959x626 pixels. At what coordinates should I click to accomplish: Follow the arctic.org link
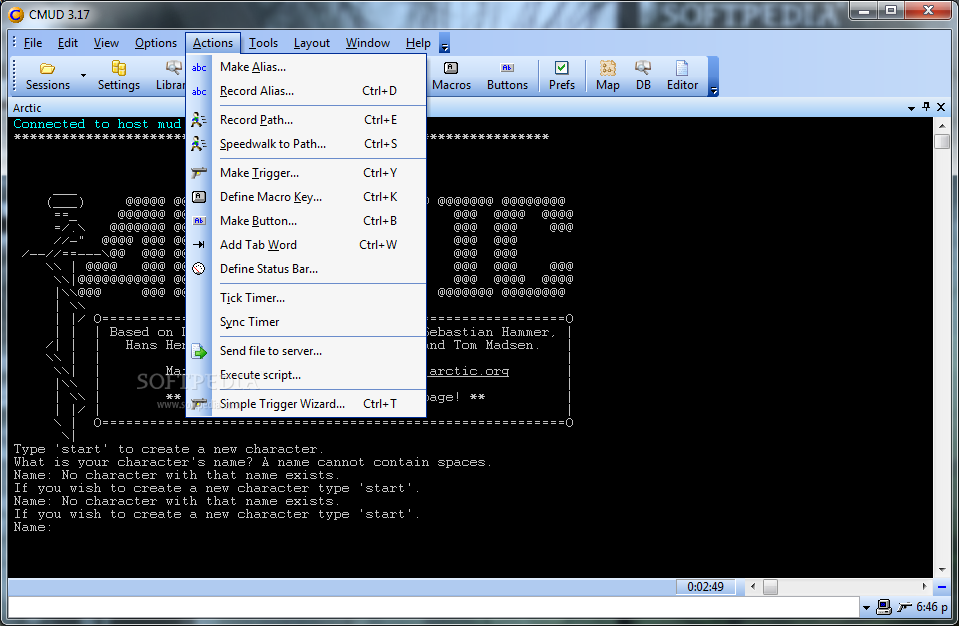click(468, 371)
